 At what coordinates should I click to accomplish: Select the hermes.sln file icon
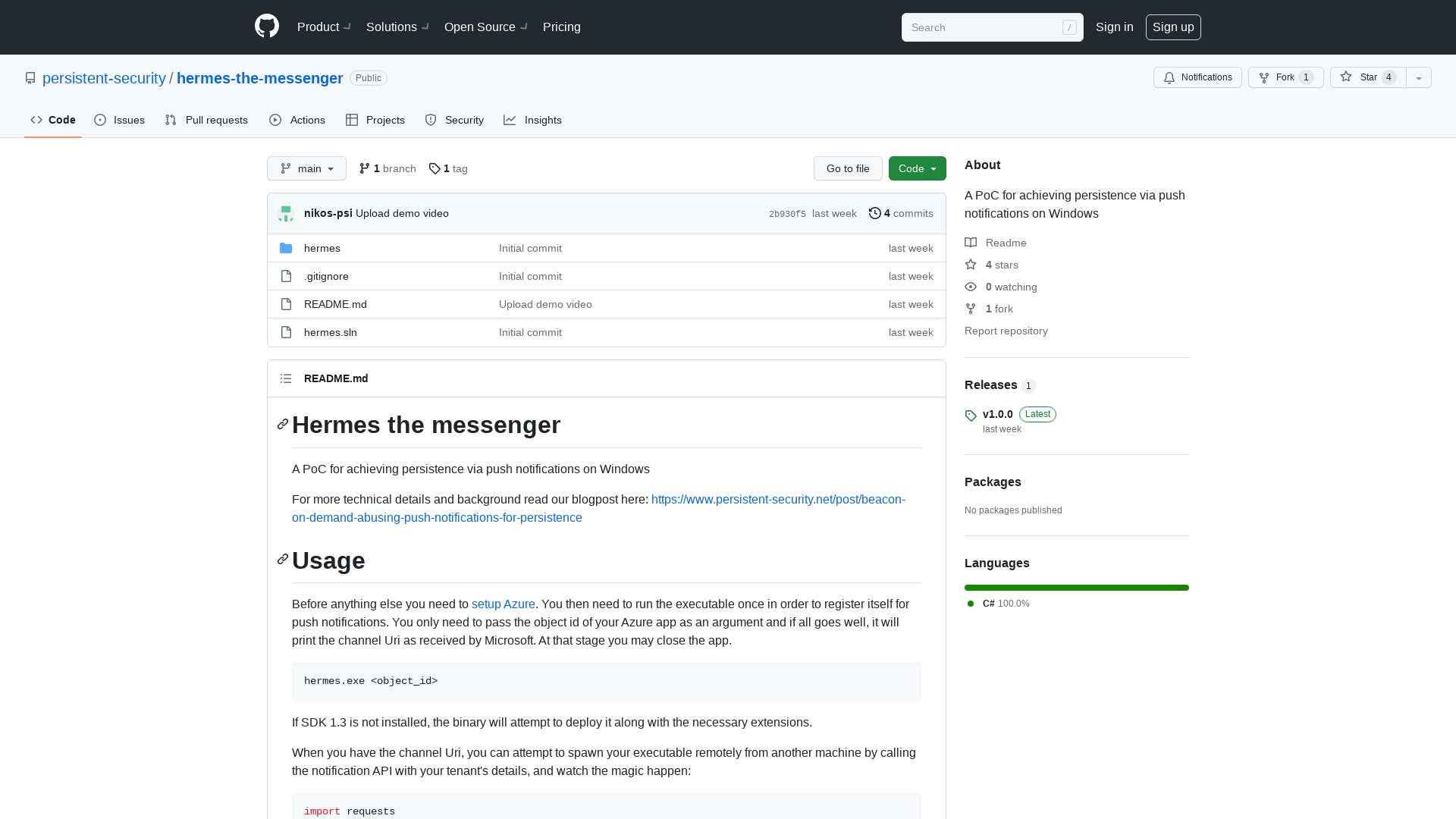[286, 332]
